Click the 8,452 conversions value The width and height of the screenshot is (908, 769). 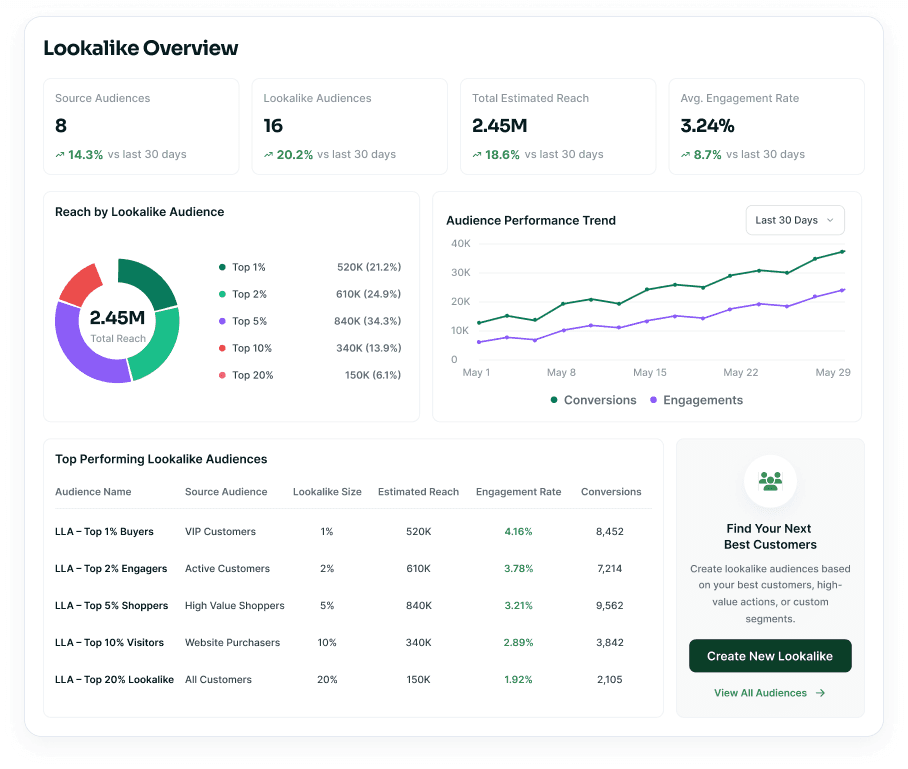point(610,532)
